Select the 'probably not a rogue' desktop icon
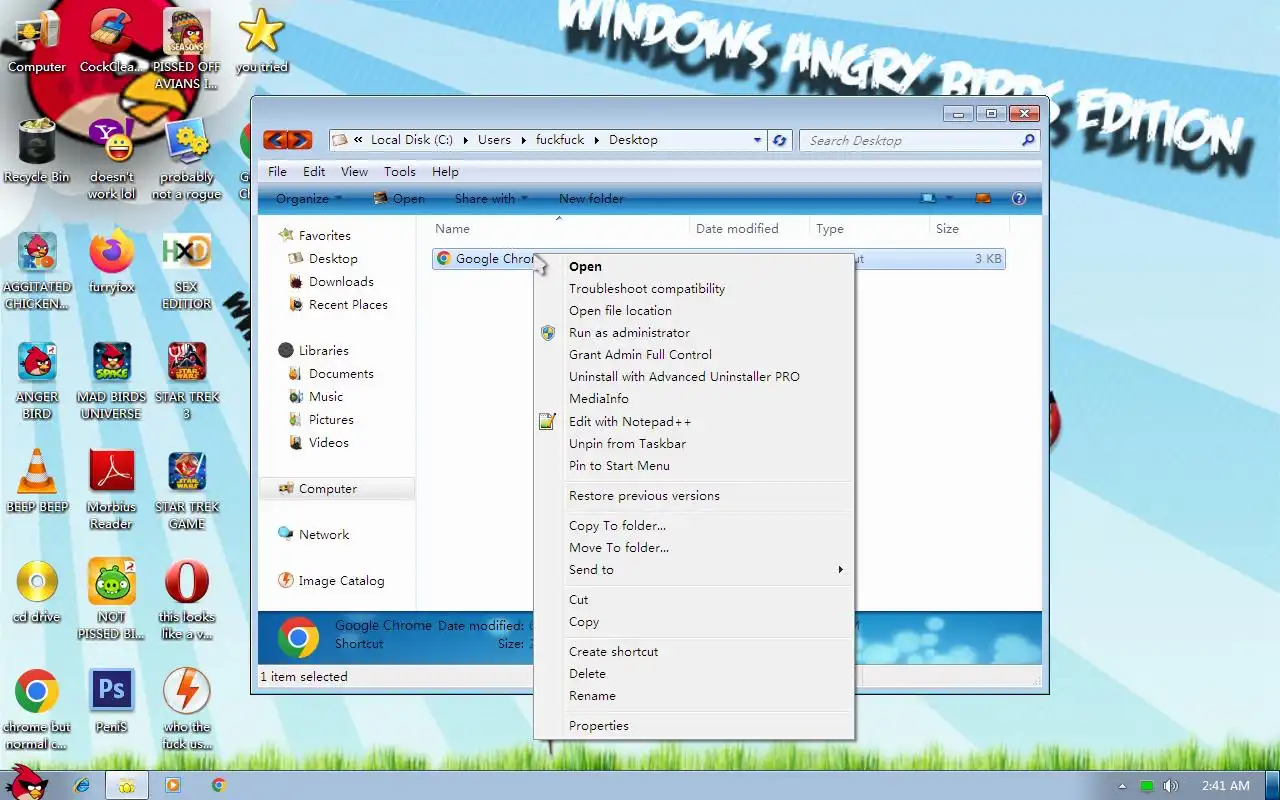The image size is (1280, 800). point(186,158)
